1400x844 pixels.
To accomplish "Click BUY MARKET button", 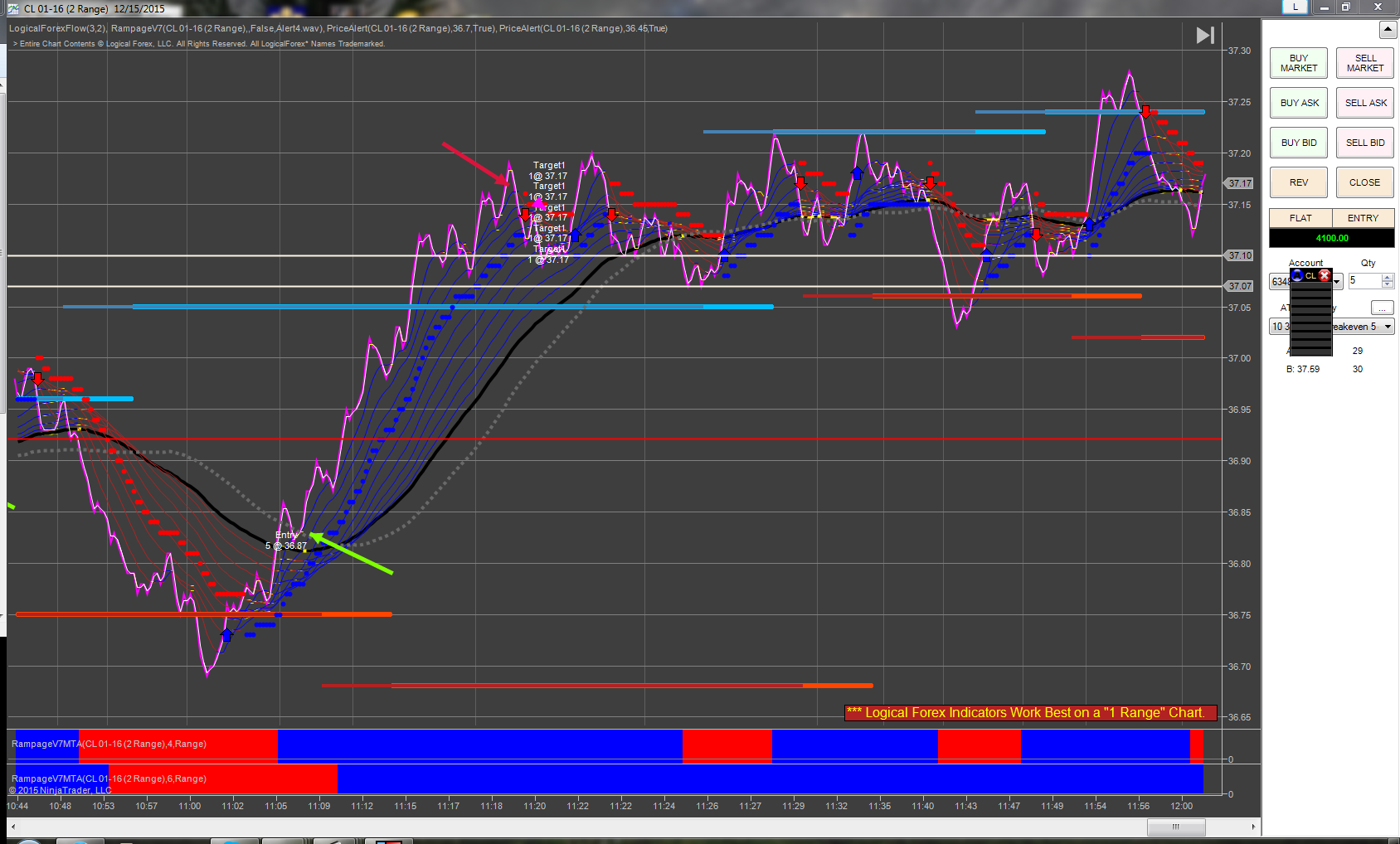I will [1299, 63].
